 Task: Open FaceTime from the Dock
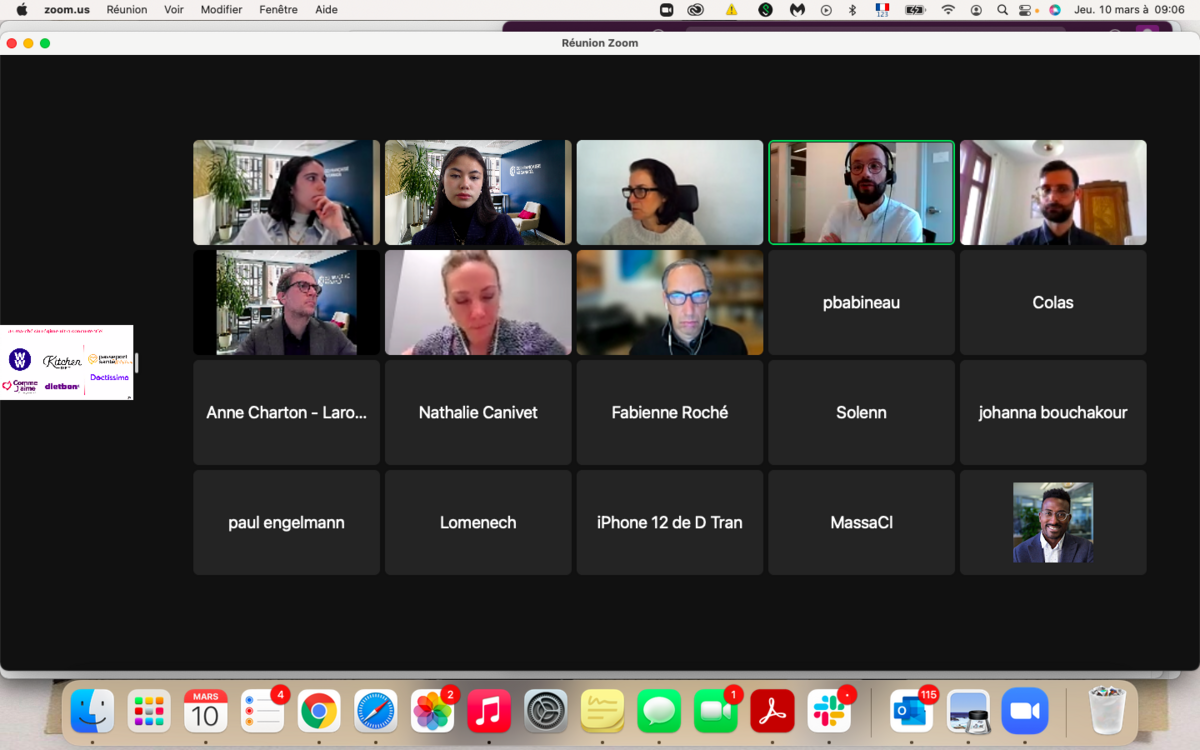715,711
